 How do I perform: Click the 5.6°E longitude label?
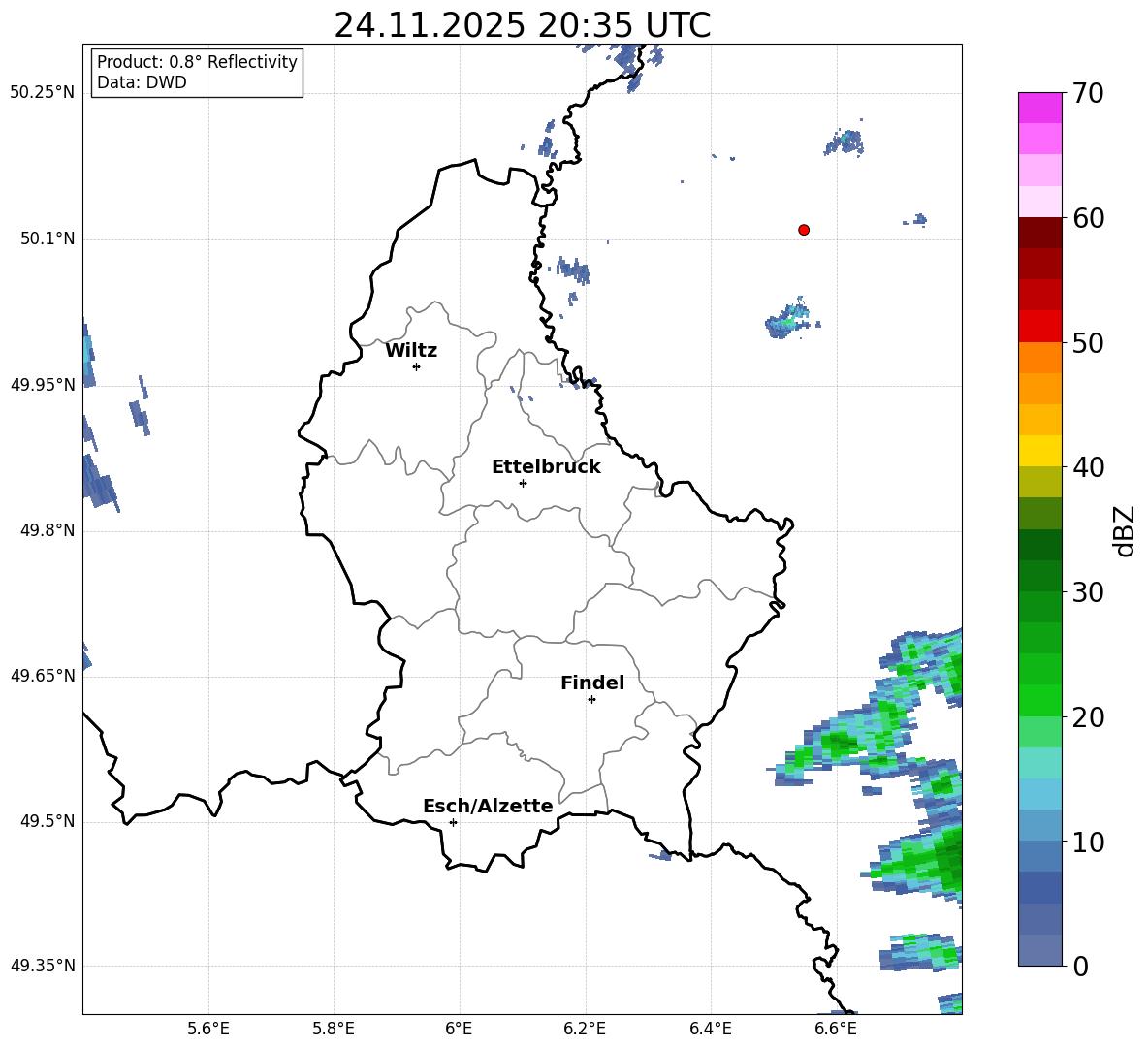208,1029
